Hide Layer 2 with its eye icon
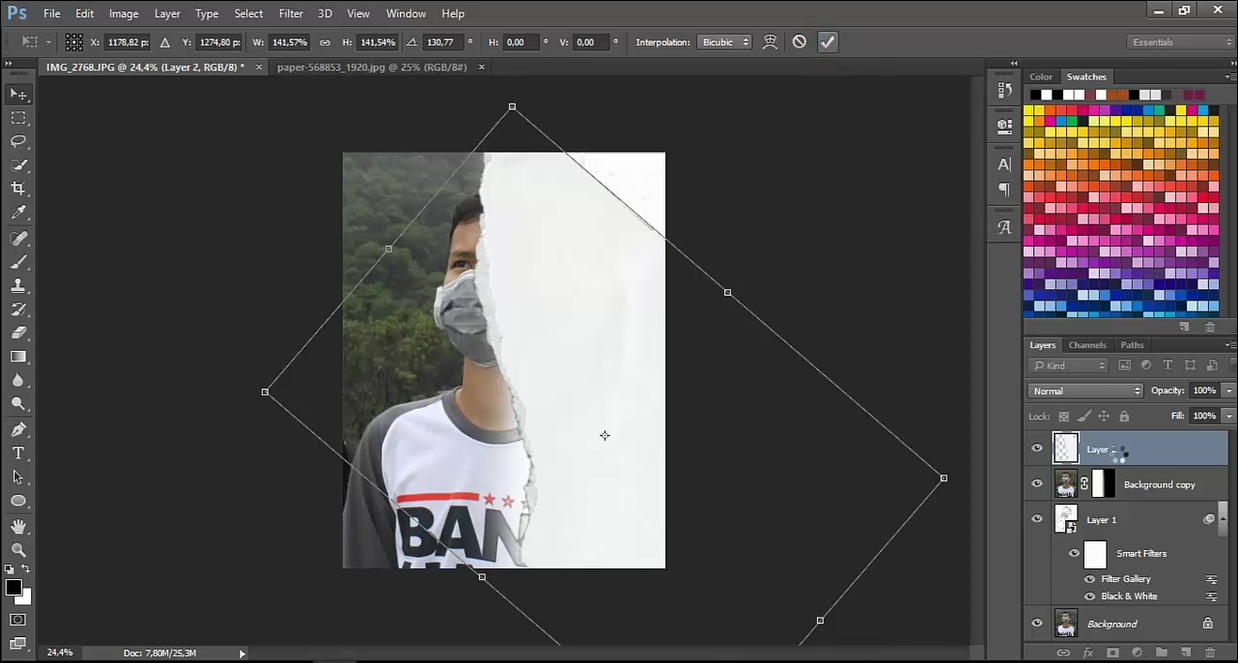The width and height of the screenshot is (1238, 663). pyautogui.click(x=1037, y=449)
